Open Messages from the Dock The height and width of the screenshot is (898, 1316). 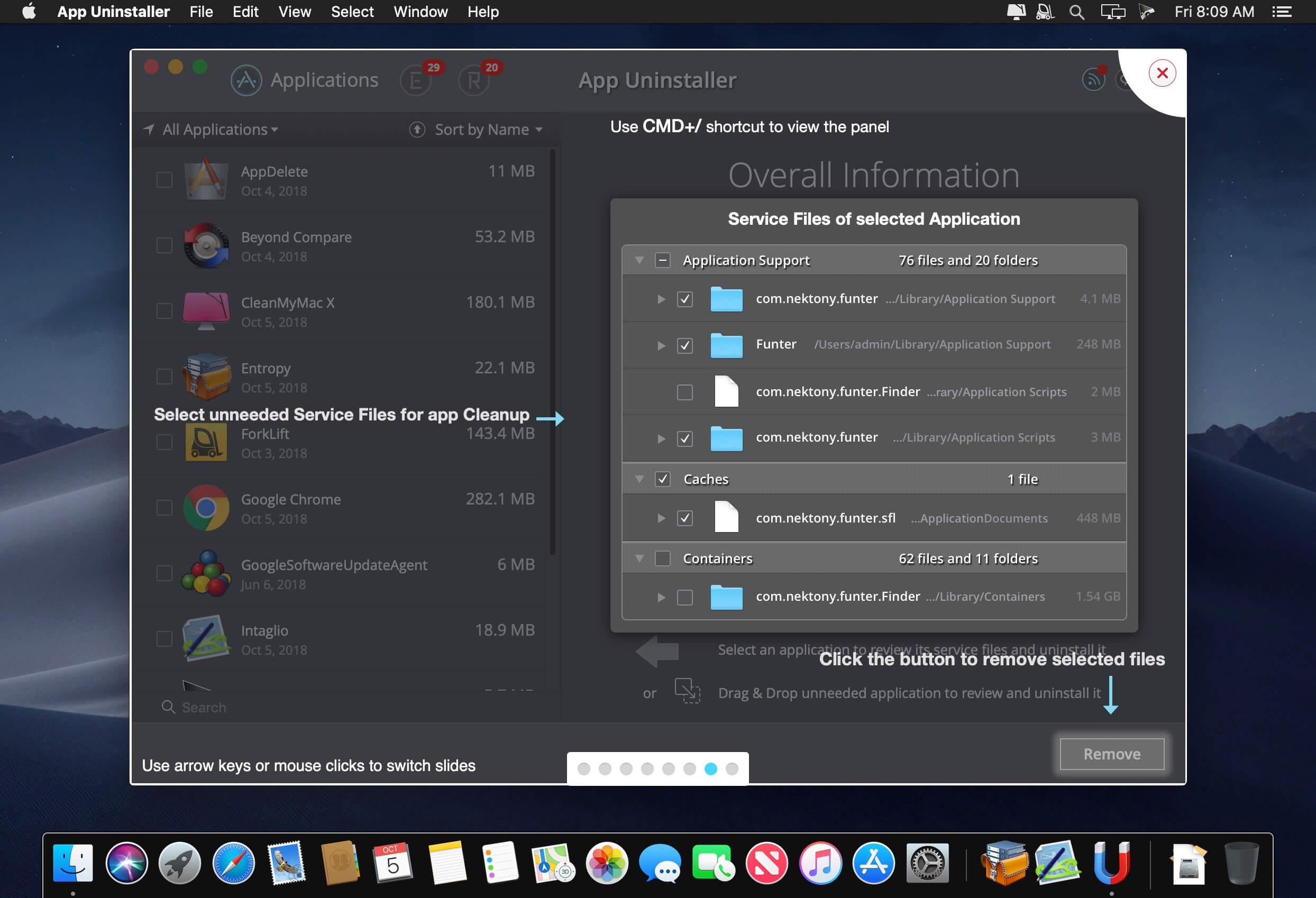660,863
